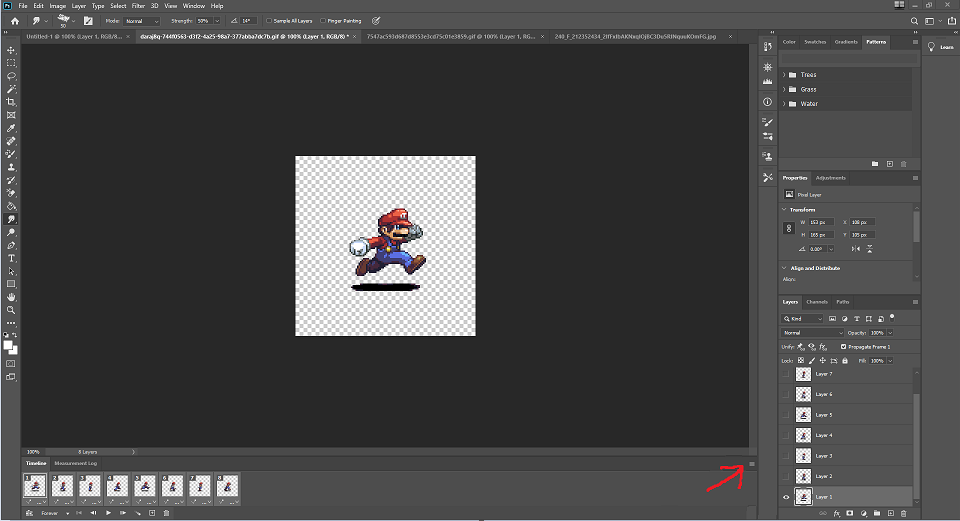Select the Eyedropper tool

[x=11, y=128]
